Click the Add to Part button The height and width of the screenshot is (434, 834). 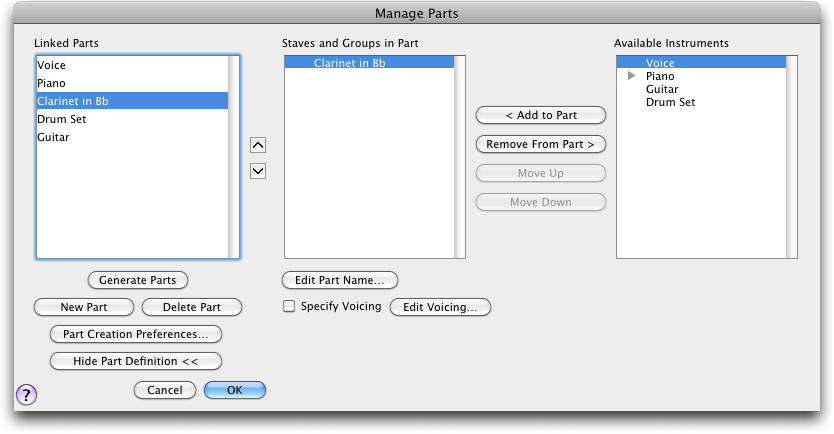tap(541, 115)
